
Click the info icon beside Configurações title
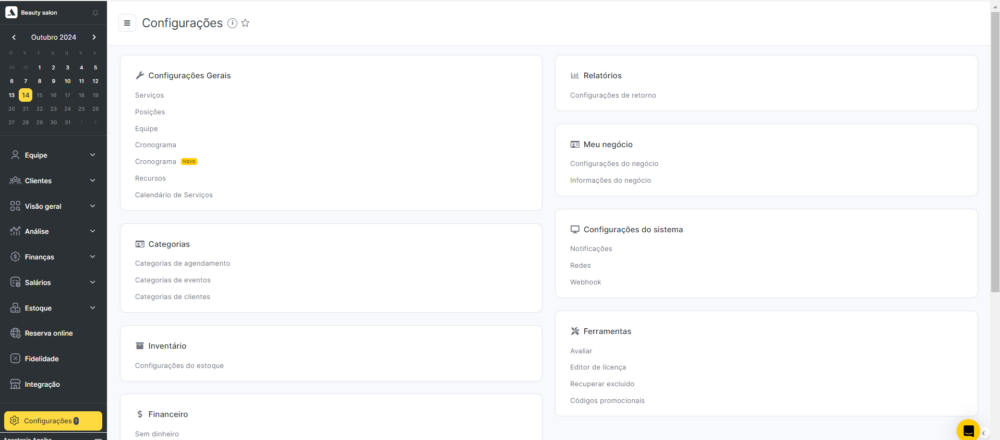(x=232, y=23)
